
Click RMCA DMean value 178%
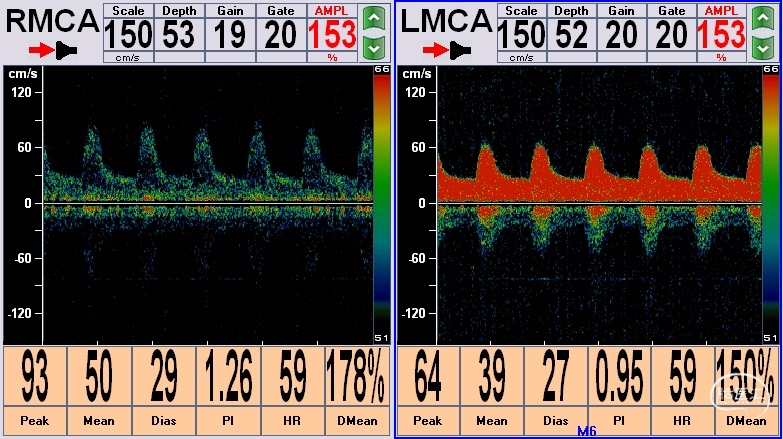coord(357,377)
